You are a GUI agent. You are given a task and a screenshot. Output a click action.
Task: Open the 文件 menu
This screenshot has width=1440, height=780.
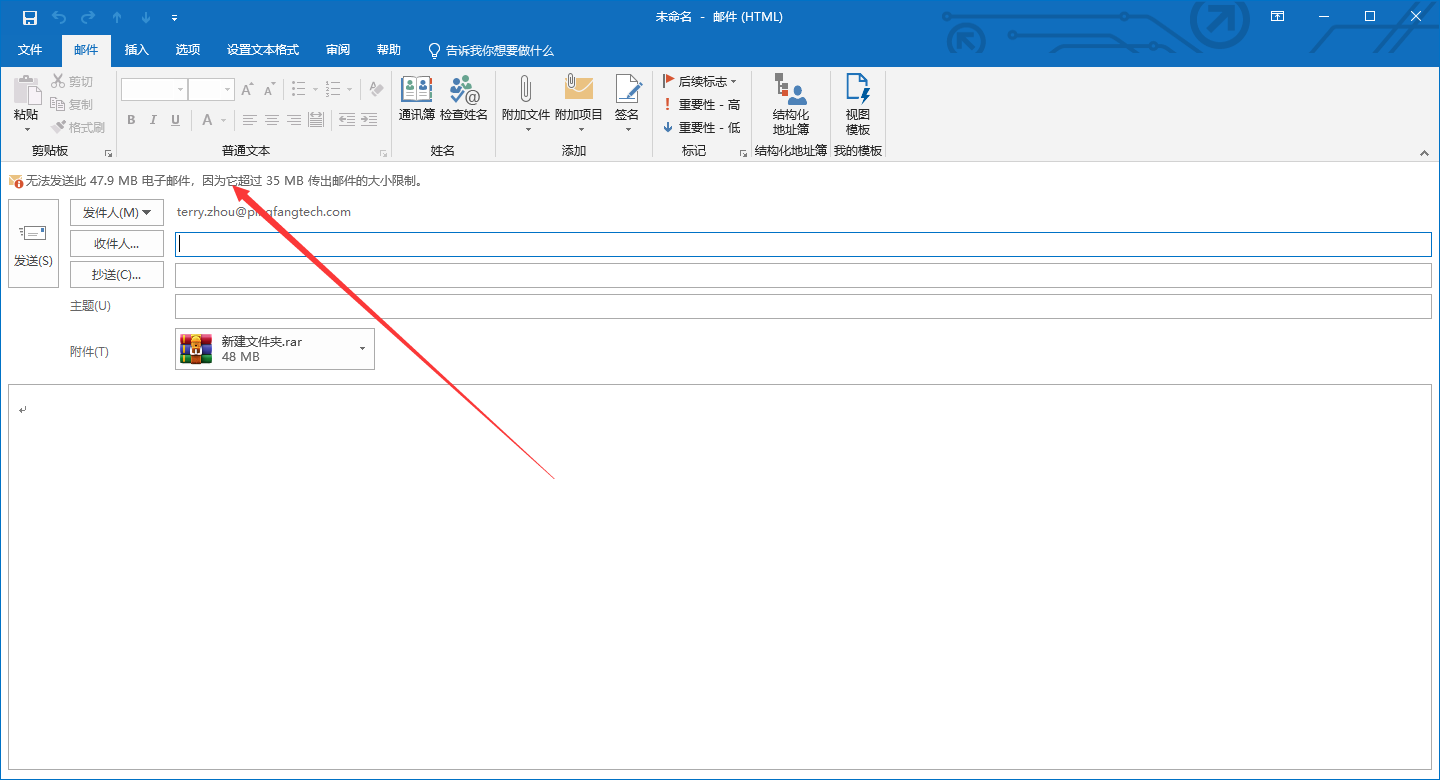pyautogui.click(x=30, y=50)
